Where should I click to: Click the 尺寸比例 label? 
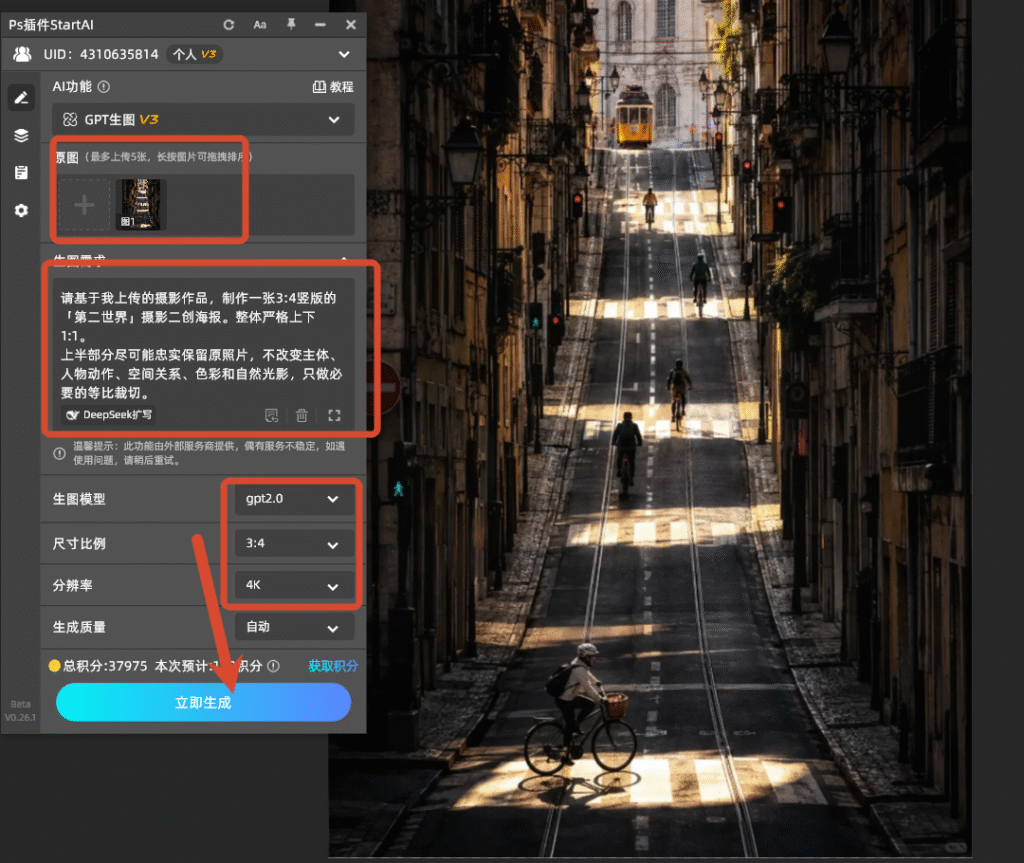point(79,544)
